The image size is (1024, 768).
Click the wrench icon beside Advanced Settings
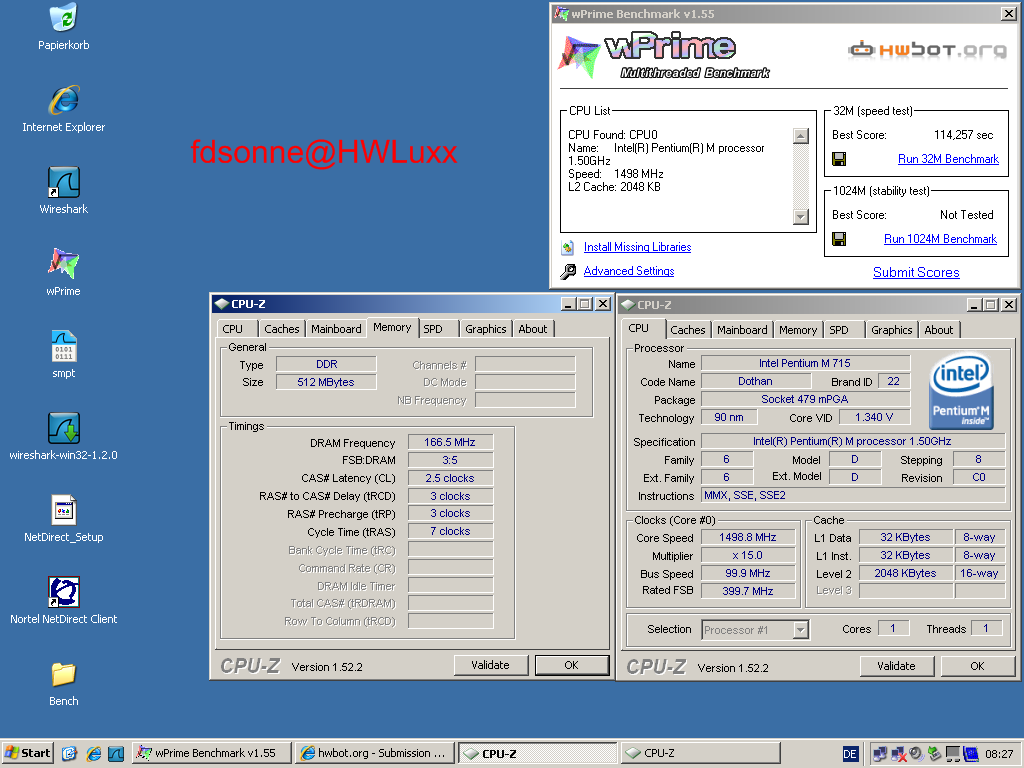tap(568, 271)
